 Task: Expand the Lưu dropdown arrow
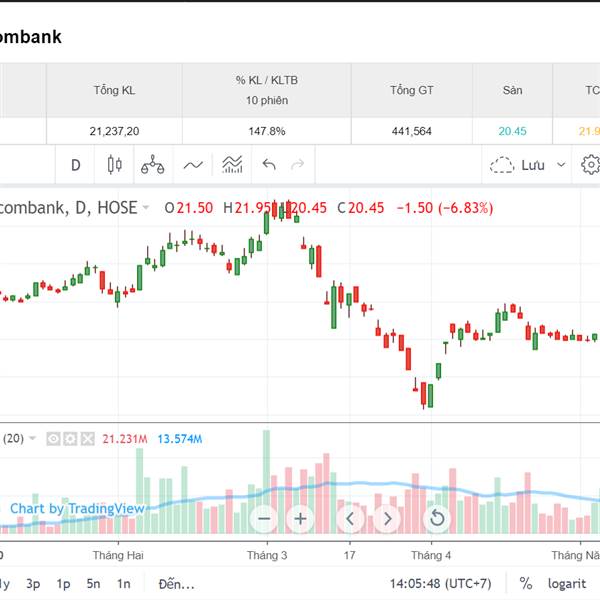pyautogui.click(x=561, y=165)
